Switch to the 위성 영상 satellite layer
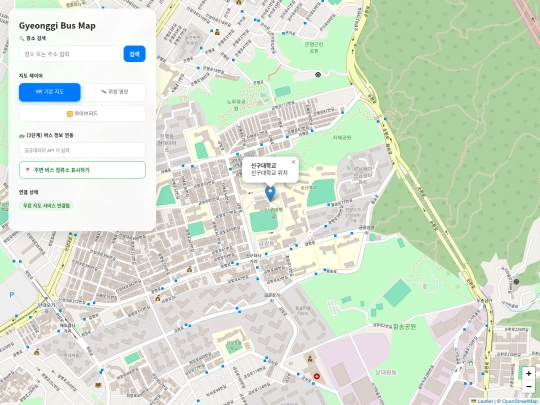The height and width of the screenshot is (405, 540). point(115,92)
